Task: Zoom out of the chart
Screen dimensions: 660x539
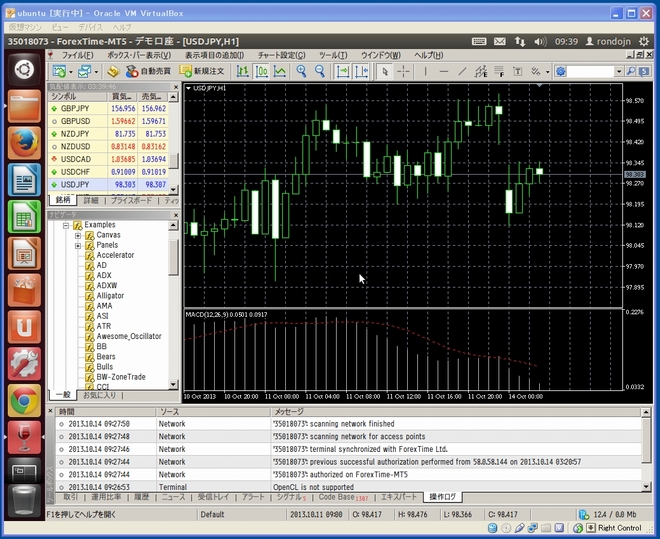Action: (319, 72)
